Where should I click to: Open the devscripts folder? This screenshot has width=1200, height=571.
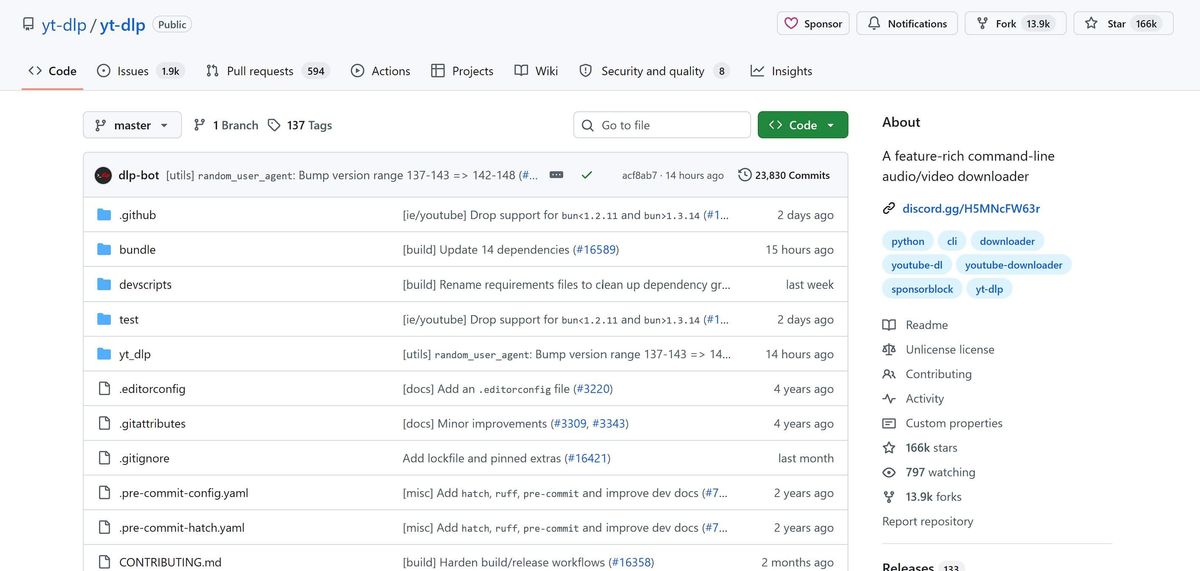(x=145, y=284)
